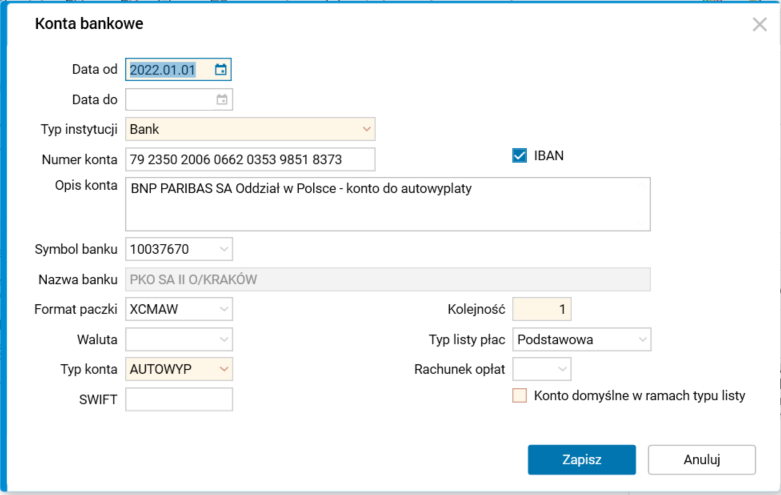Expand the Typ konta dropdown
Image resolution: width=781 pixels, height=495 pixels.
pos(223,369)
